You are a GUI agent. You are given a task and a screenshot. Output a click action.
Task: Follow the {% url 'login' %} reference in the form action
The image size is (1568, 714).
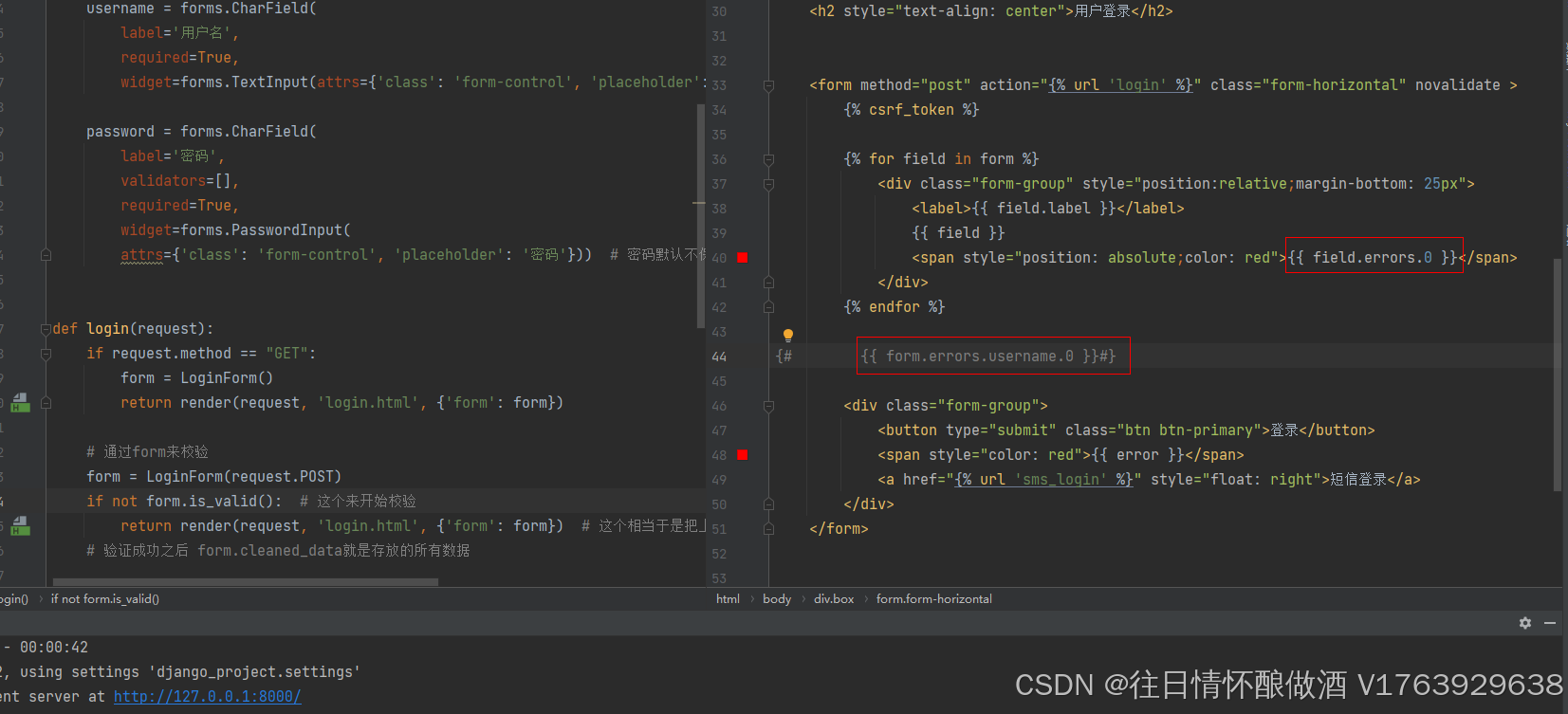coord(1121,85)
